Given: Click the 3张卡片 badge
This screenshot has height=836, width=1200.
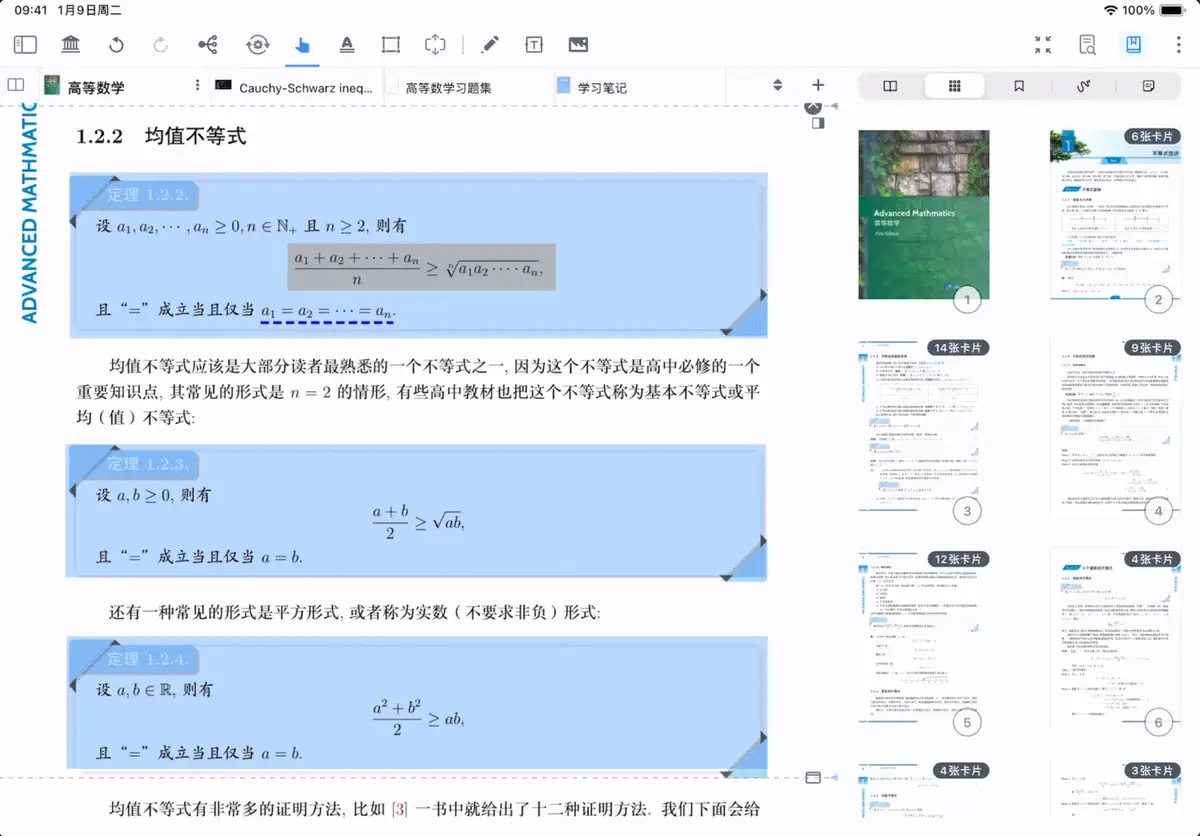Looking at the screenshot, I should pyautogui.click(x=1150, y=771).
